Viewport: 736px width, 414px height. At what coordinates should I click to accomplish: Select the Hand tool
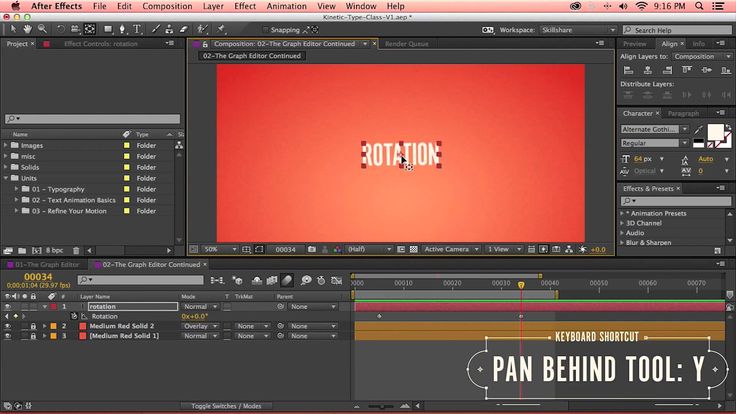[x=27, y=29]
